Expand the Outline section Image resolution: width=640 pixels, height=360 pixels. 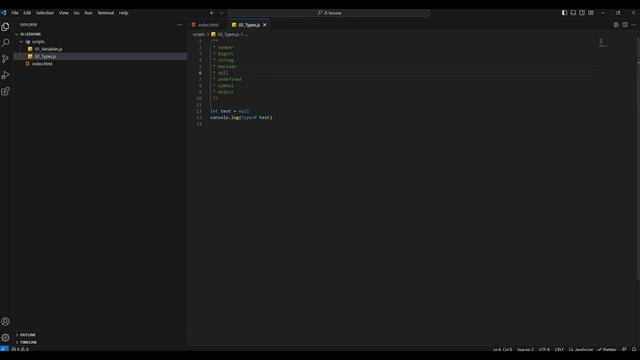[27, 335]
